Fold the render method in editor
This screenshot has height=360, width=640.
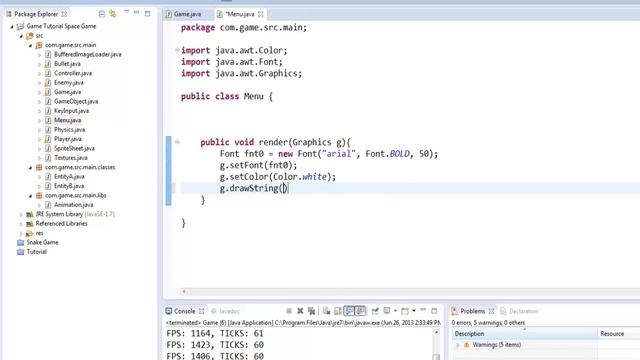pos(177,142)
